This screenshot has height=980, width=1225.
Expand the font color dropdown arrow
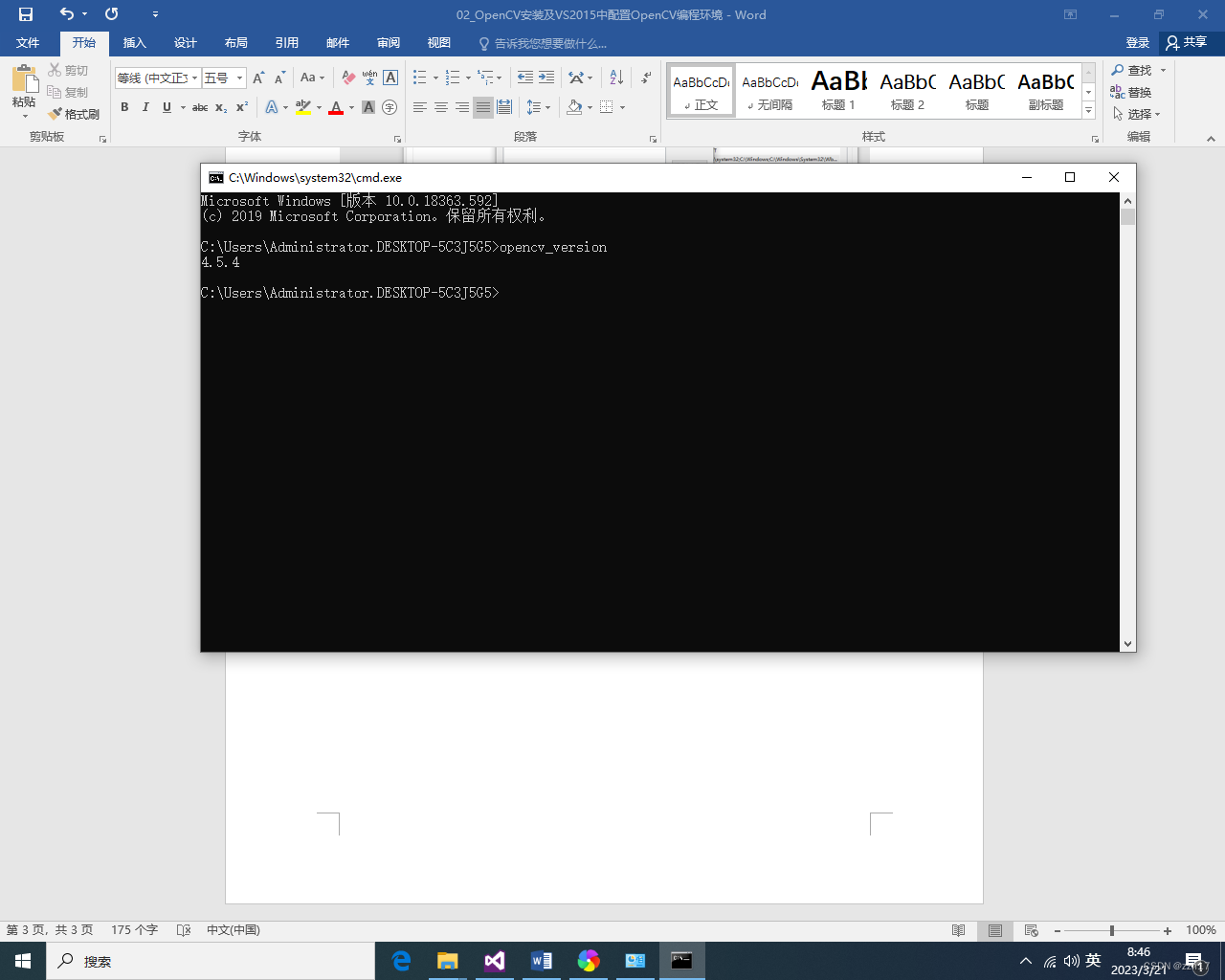[x=351, y=107]
